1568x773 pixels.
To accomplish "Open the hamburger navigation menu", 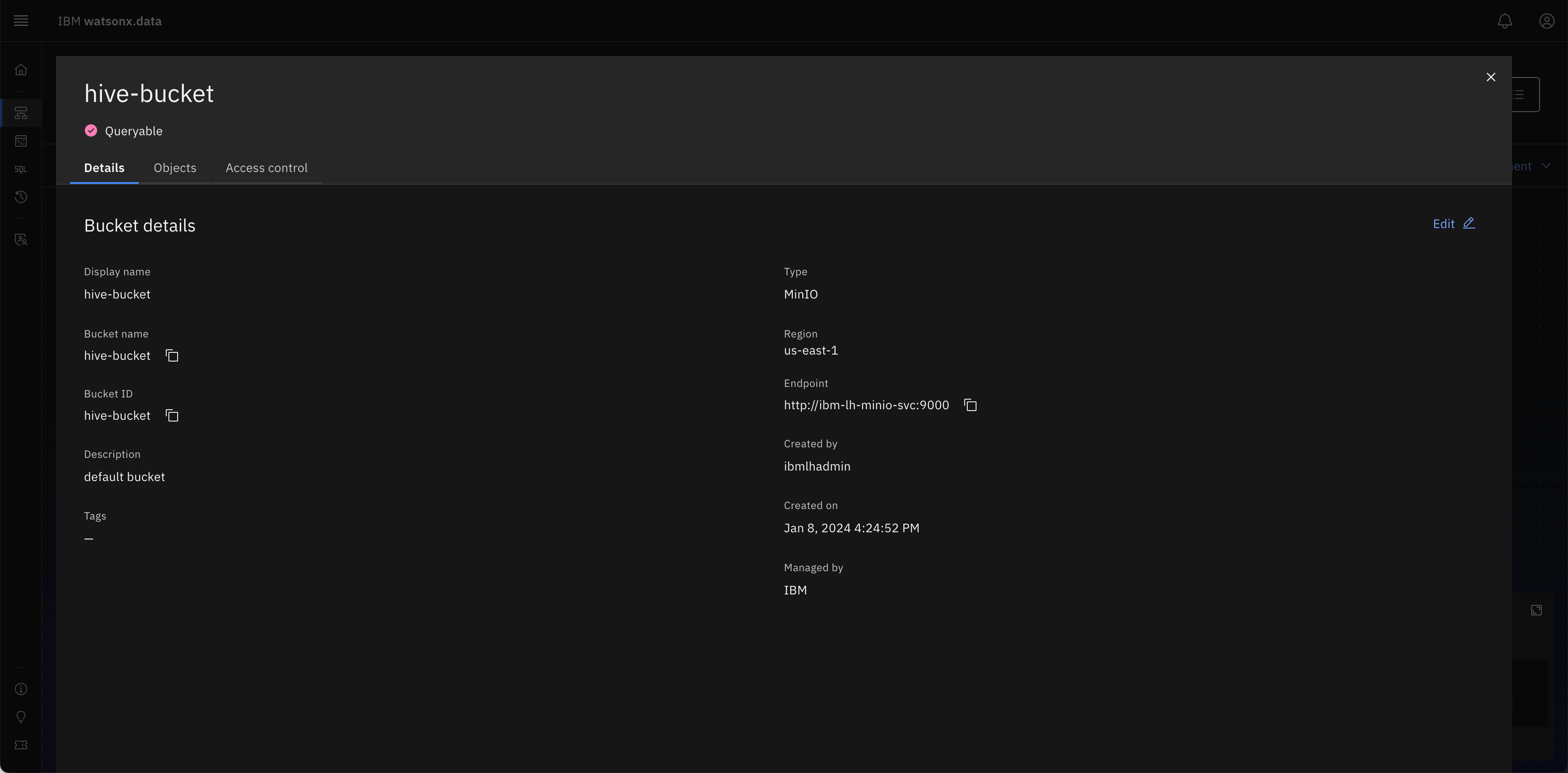I will coord(21,21).
